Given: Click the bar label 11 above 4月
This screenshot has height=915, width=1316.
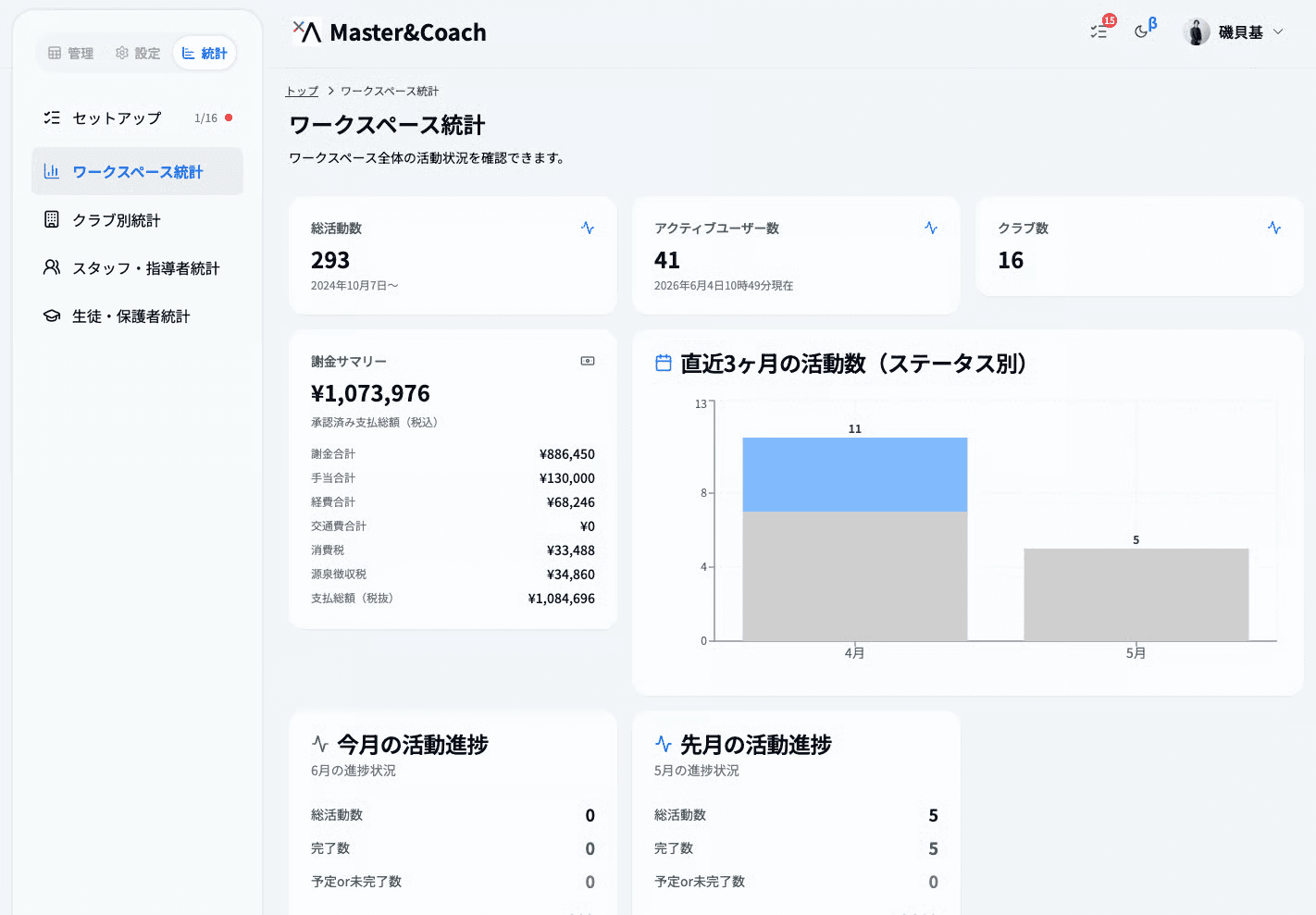Looking at the screenshot, I should [x=855, y=429].
